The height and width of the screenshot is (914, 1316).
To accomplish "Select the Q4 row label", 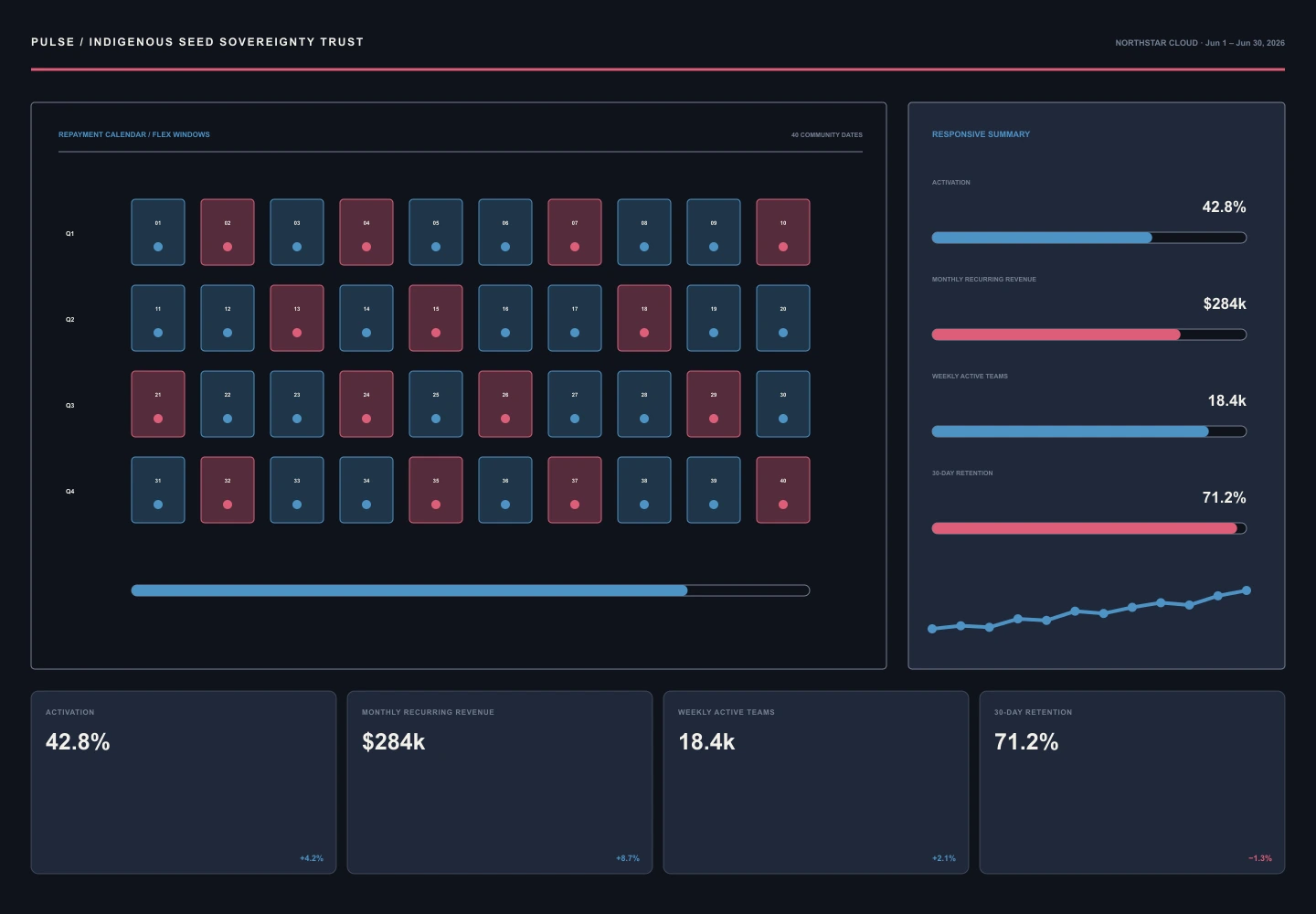I will click(x=69, y=492).
